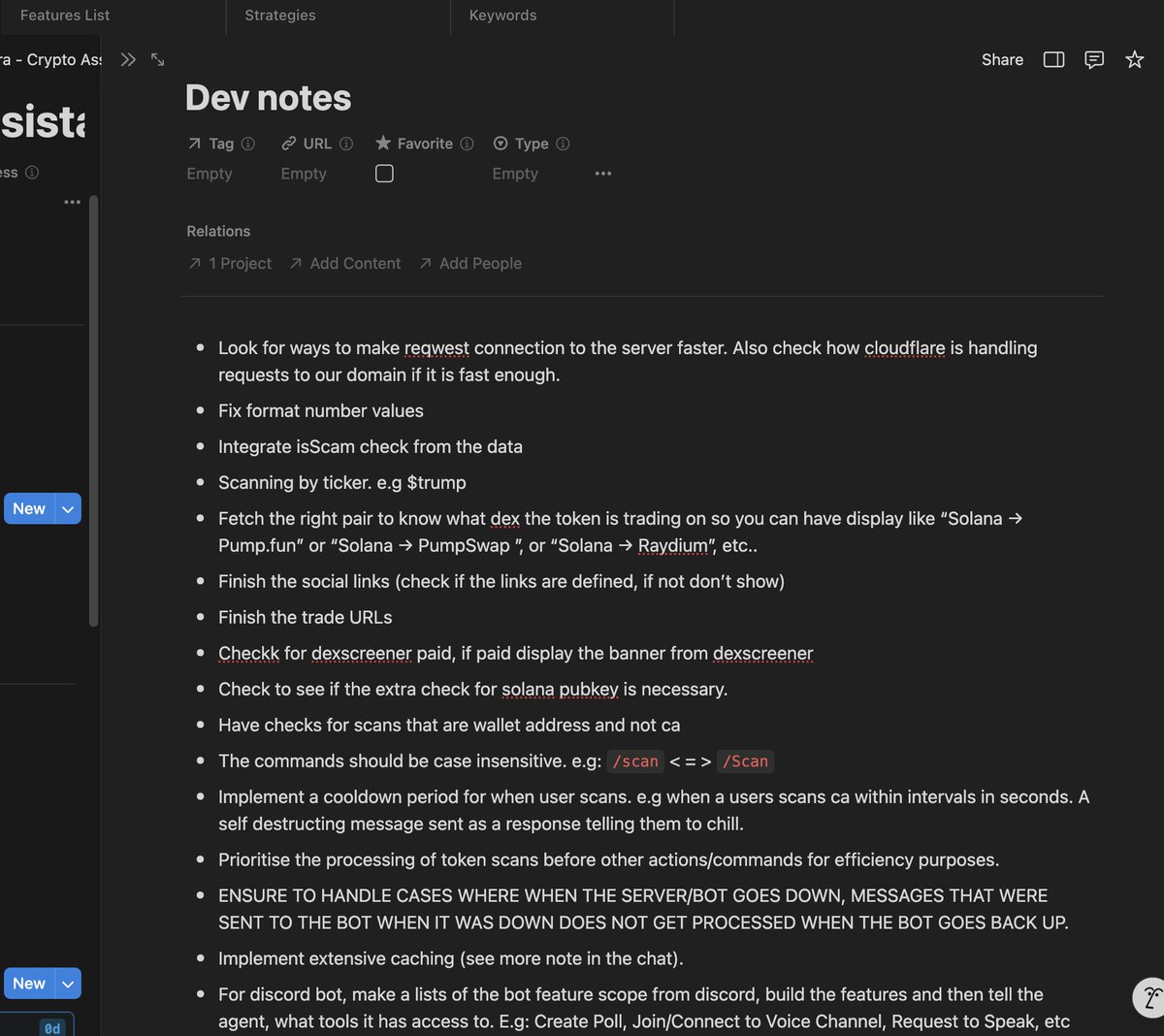Open more properties ellipsis beside Type

pyautogui.click(x=603, y=174)
